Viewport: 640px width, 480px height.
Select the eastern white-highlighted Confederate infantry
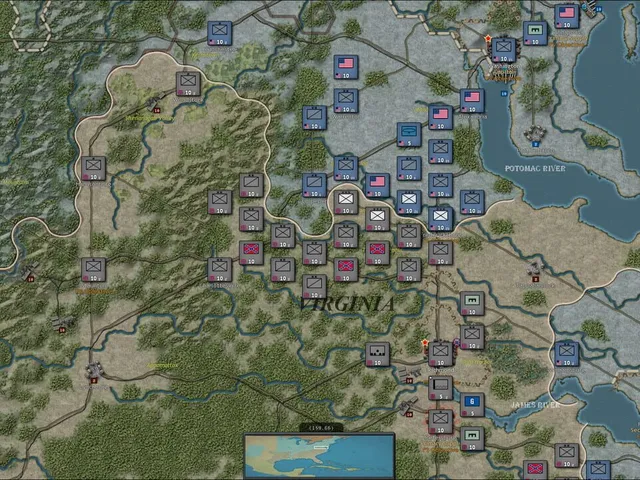click(x=377, y=219)
